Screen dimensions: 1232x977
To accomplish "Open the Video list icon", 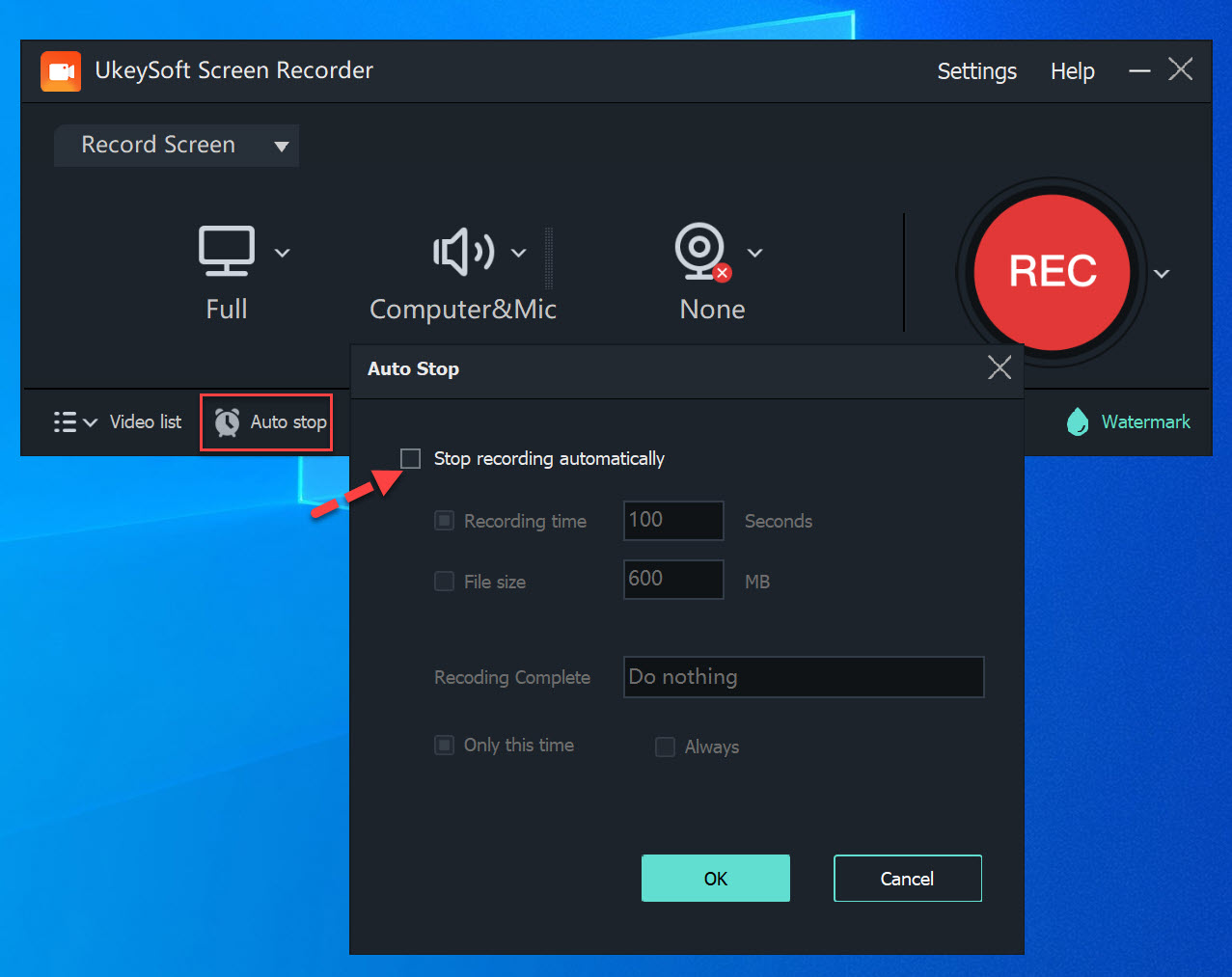I will 65,422.
